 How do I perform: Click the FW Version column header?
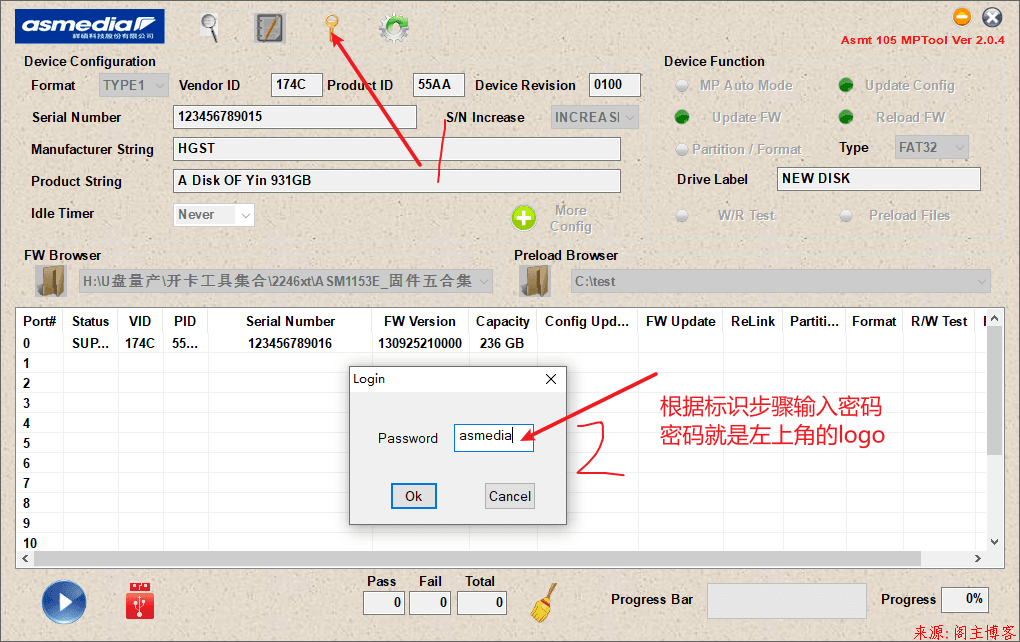420,321
